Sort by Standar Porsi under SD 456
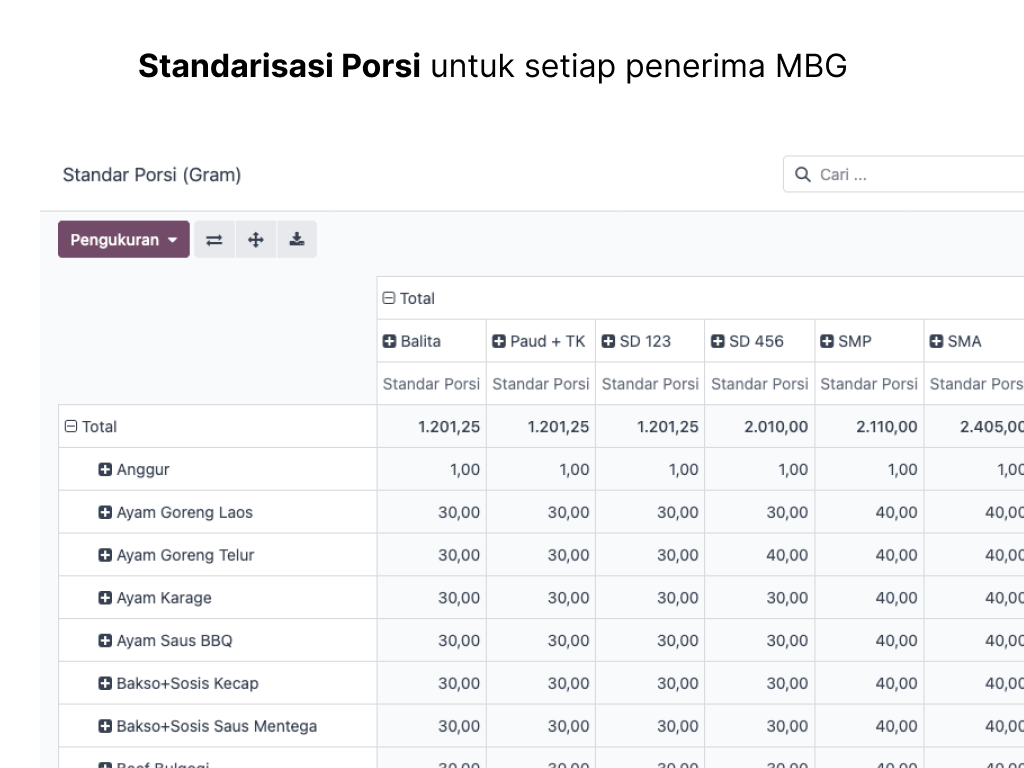This screenshot has width=1024, height=768. click(x=760, y=384)
